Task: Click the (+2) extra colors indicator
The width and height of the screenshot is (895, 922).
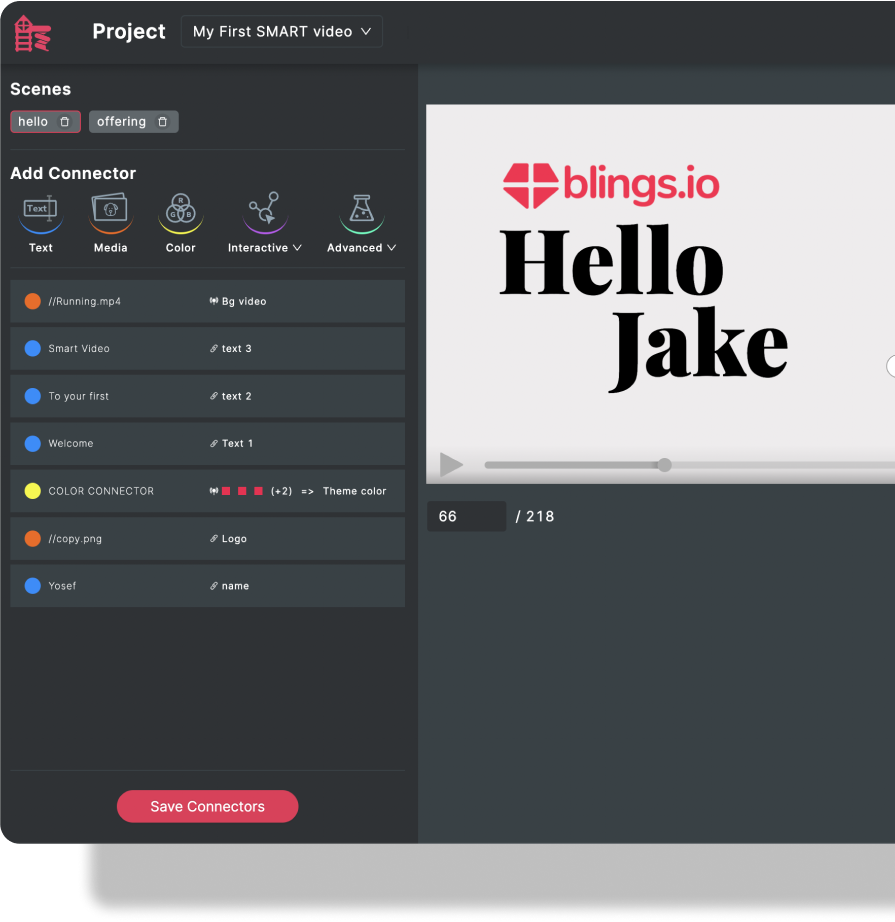Action: [282, 490]
